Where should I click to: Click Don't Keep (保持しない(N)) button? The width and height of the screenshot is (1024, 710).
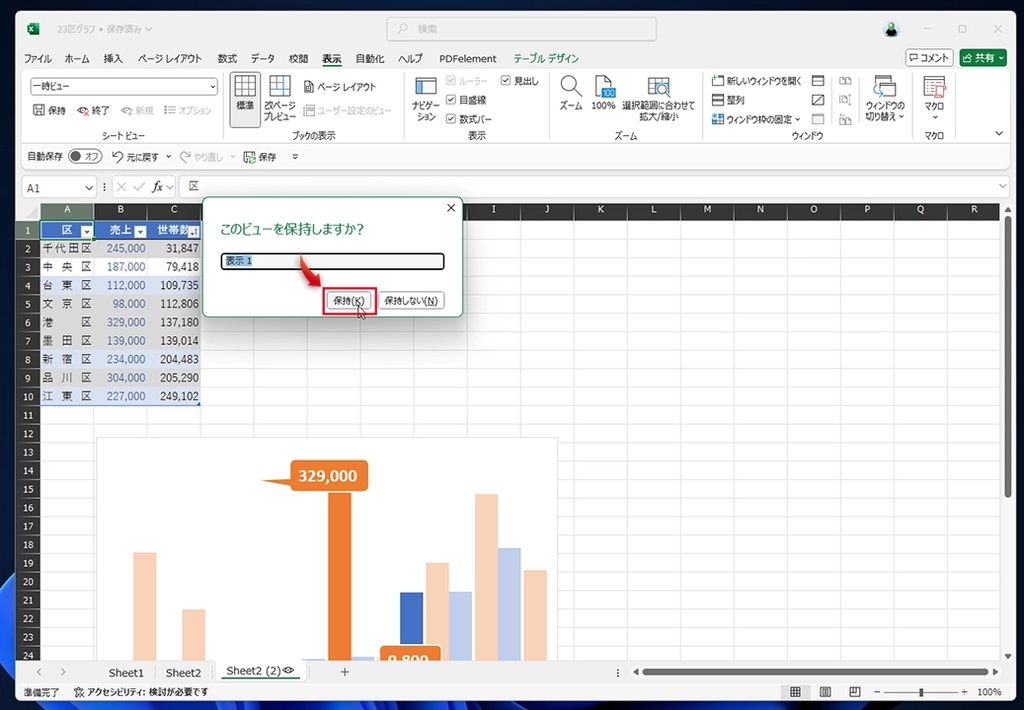point(411,300)
